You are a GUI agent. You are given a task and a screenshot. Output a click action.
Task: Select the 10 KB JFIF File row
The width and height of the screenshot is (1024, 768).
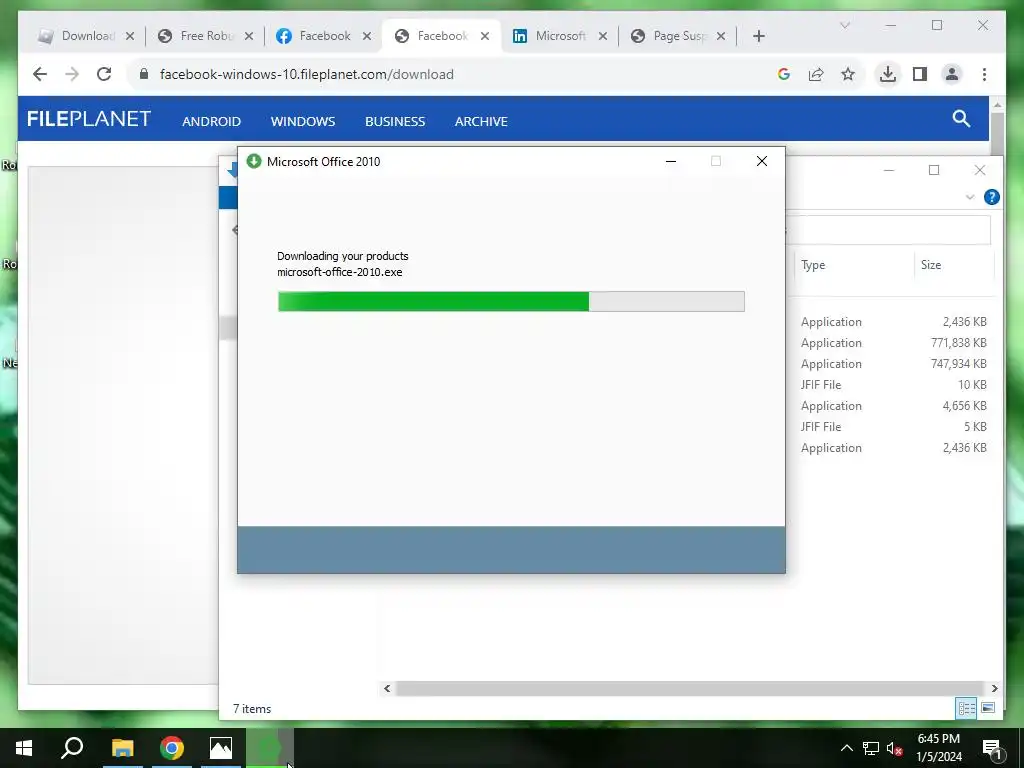893,385
